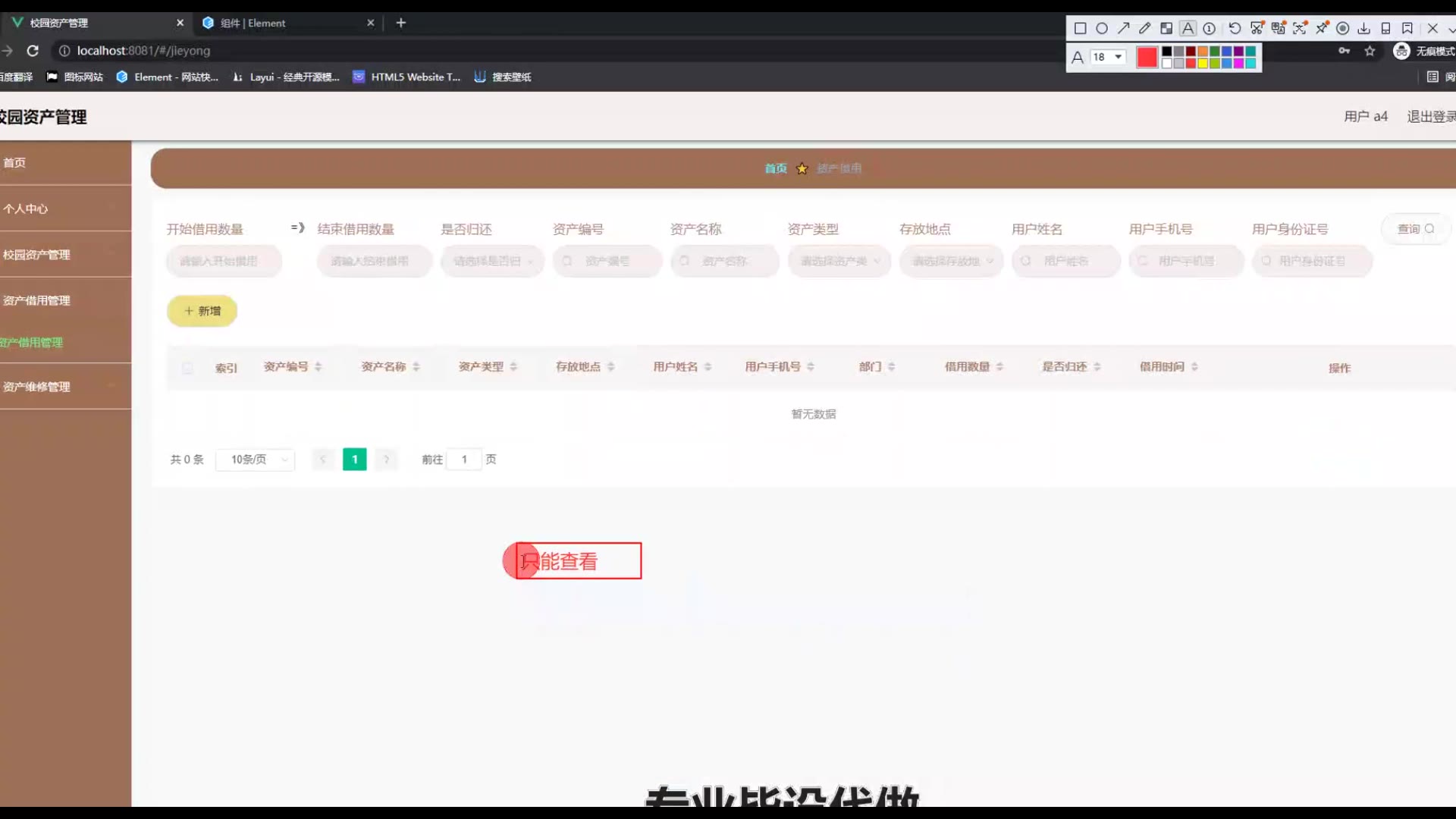Sort the table by 借用时间

[1195, 367]
